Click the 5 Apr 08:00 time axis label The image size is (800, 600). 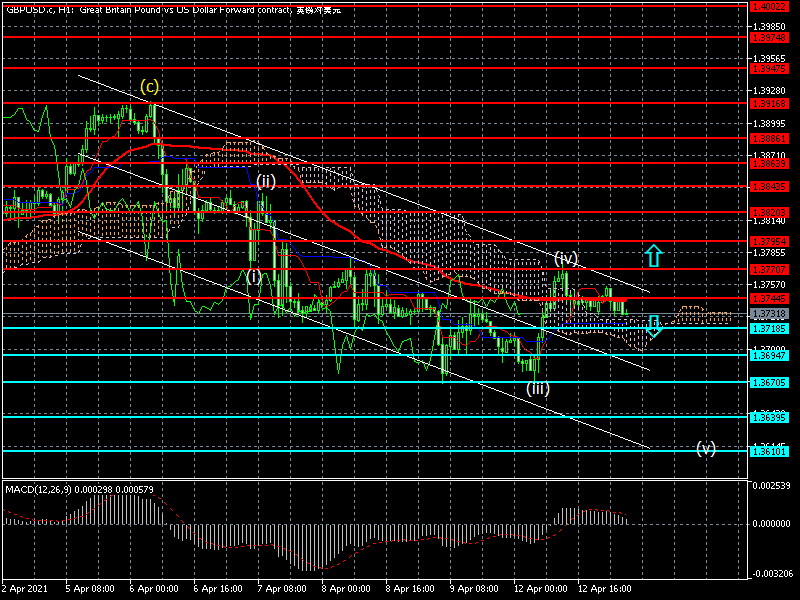click(90, 589)
